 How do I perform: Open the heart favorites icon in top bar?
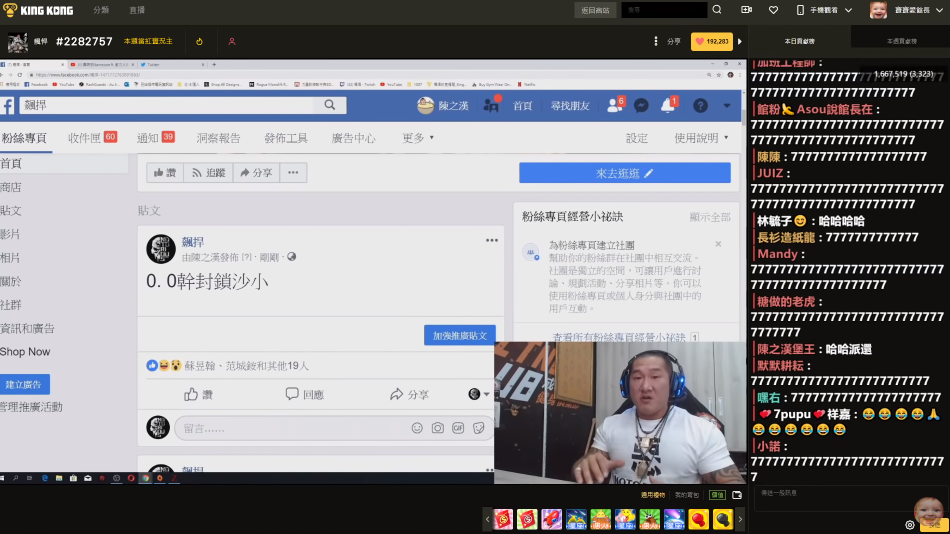[x=773, y=10]
